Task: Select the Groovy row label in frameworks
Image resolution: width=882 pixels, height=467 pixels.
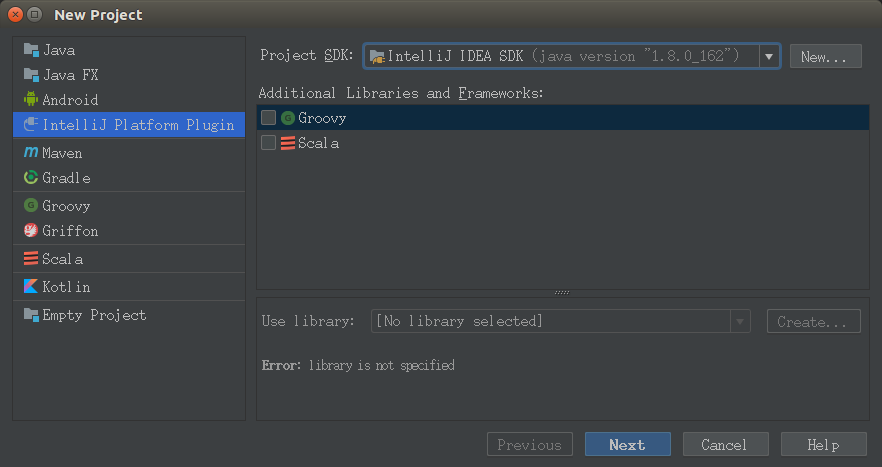Action: coord(322,118)
